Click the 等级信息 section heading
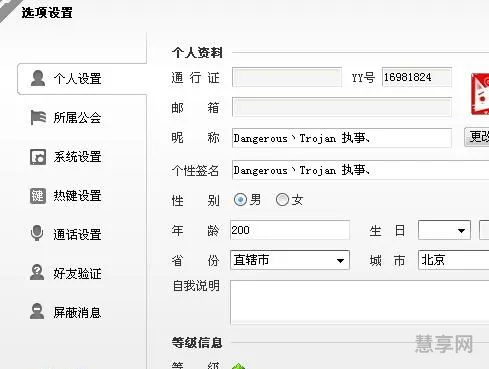The width and height of the screenshot is (489, 369). (x=197, y=343)
